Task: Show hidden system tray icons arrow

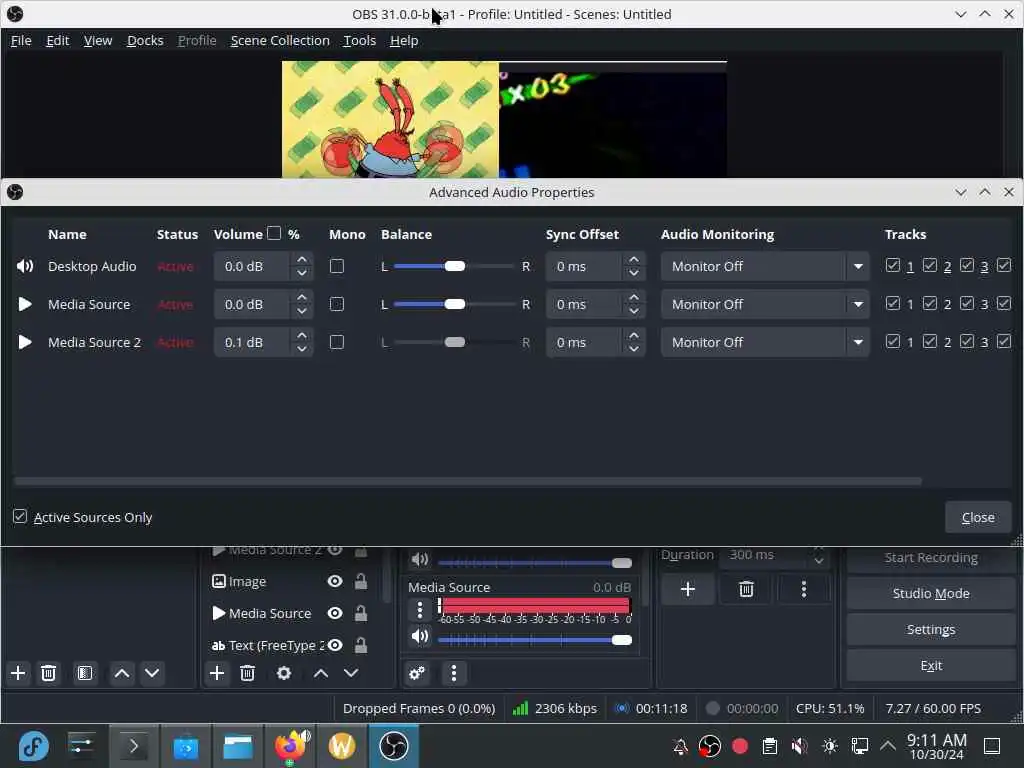Action: (x=888, y=746)
